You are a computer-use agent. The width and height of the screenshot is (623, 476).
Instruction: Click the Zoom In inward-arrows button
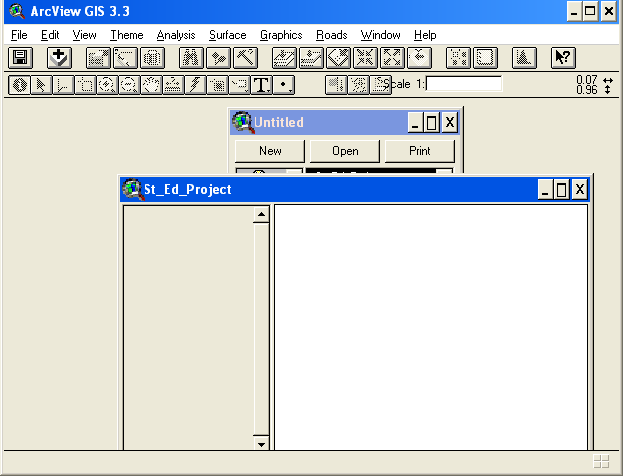pyautogui.click(x=365, y=58)
